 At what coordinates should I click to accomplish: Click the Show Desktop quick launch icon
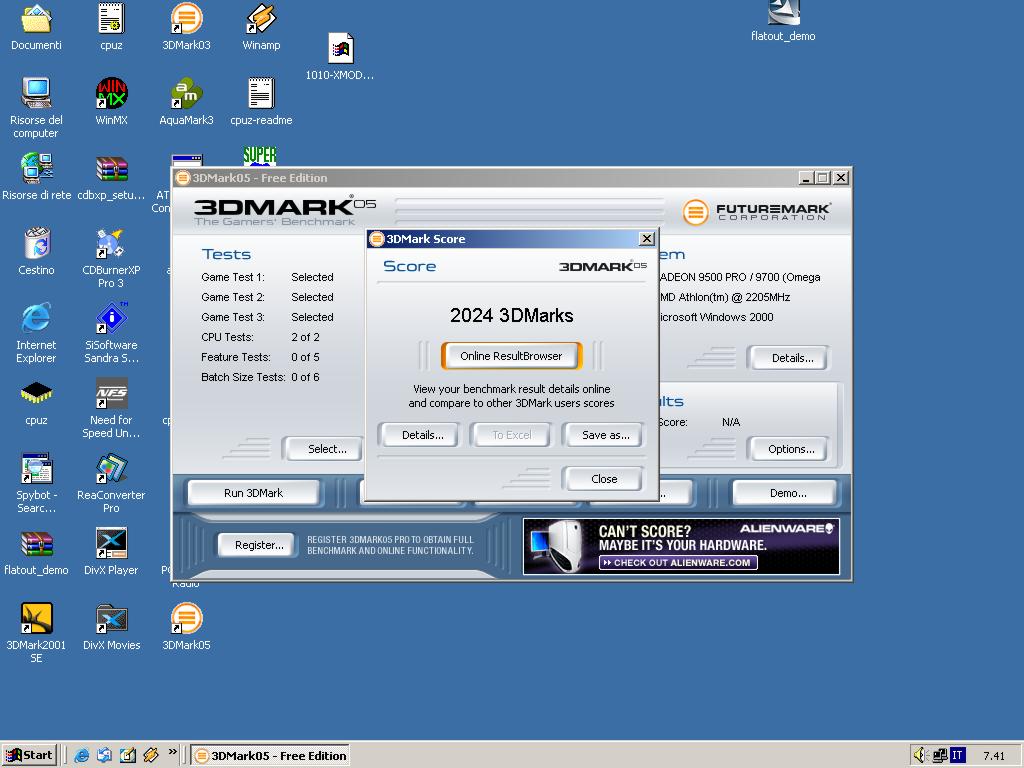coord(127,756)
